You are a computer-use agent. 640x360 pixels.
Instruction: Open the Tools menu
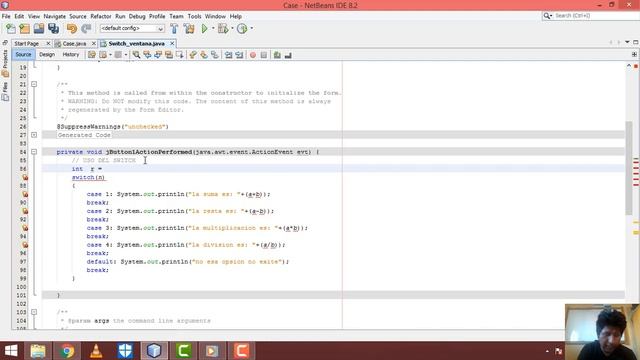click(x=194, y=16)
